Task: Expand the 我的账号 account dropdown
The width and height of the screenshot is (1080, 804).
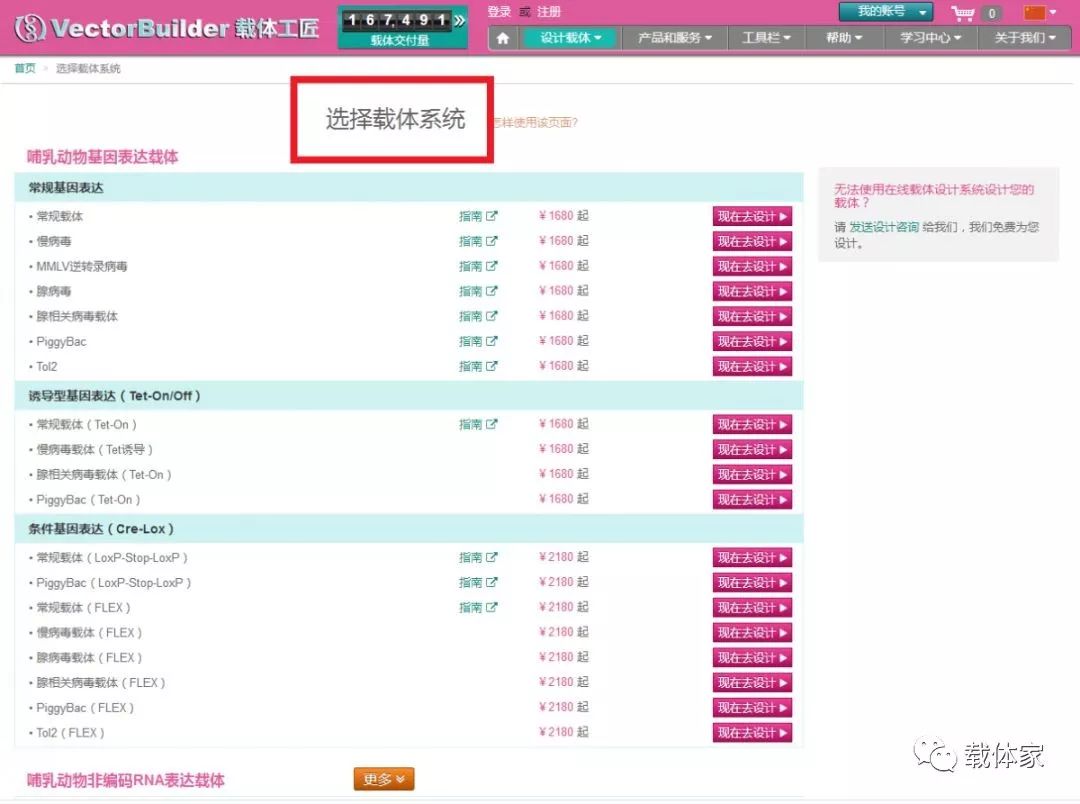Action: click(x=885, y=12)
